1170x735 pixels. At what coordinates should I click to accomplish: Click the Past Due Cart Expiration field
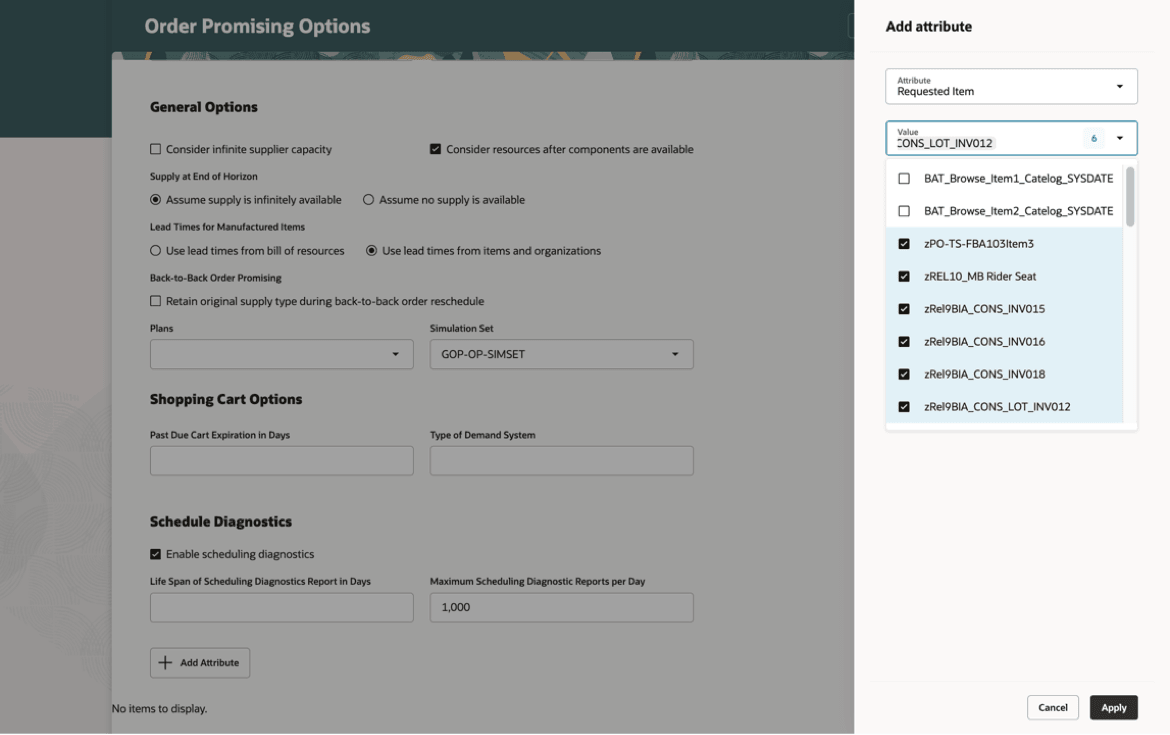click(x=281, y=460)
